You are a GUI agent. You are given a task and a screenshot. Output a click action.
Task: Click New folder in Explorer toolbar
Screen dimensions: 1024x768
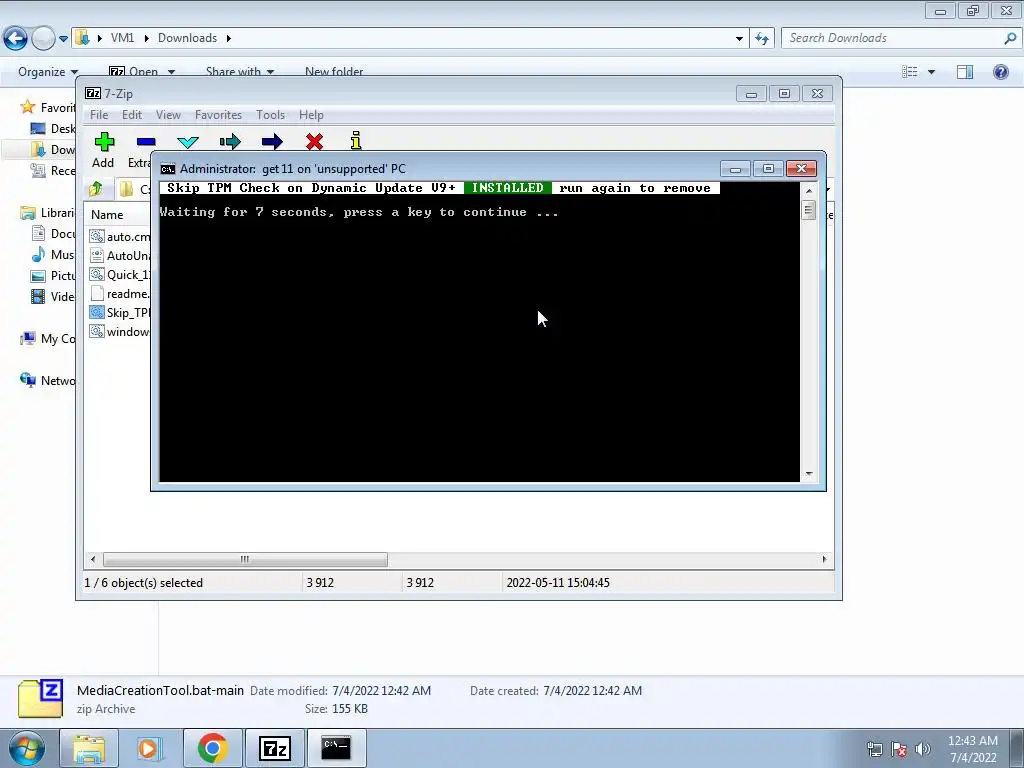334,72
